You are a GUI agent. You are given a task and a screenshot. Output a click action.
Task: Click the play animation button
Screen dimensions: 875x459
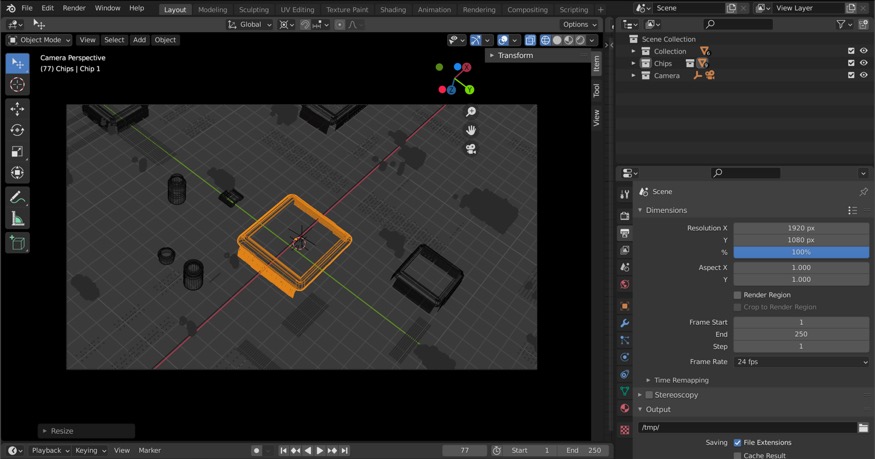tap(320, 451)
